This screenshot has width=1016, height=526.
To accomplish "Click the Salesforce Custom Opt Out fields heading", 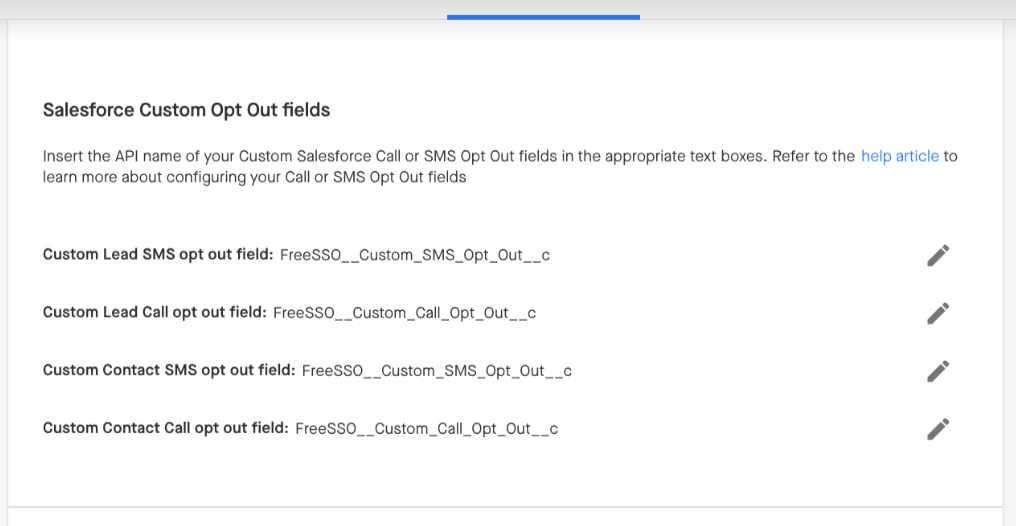I will coord(186,110).
